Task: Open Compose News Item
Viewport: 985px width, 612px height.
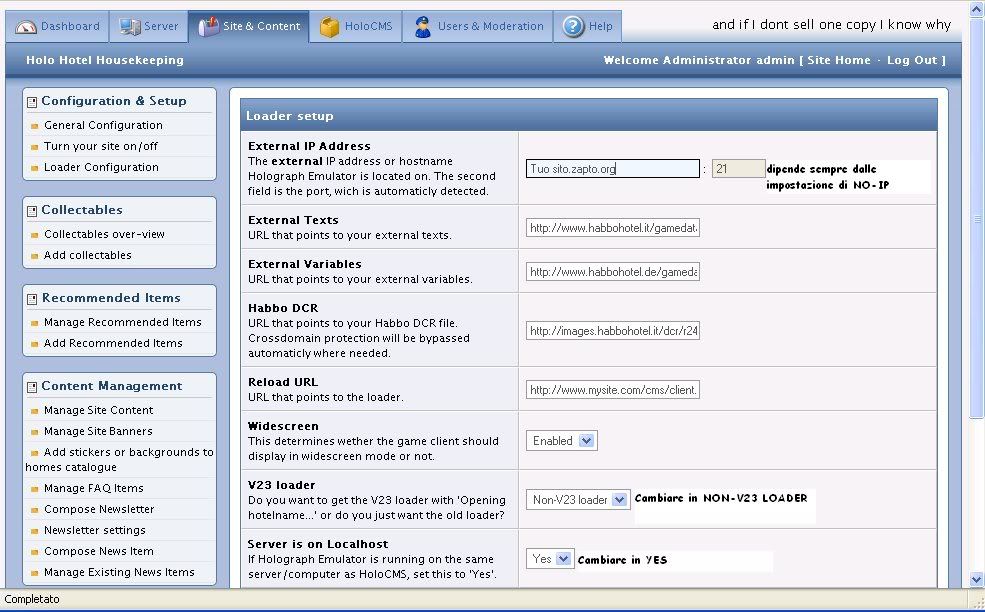Action: (99, 551)
